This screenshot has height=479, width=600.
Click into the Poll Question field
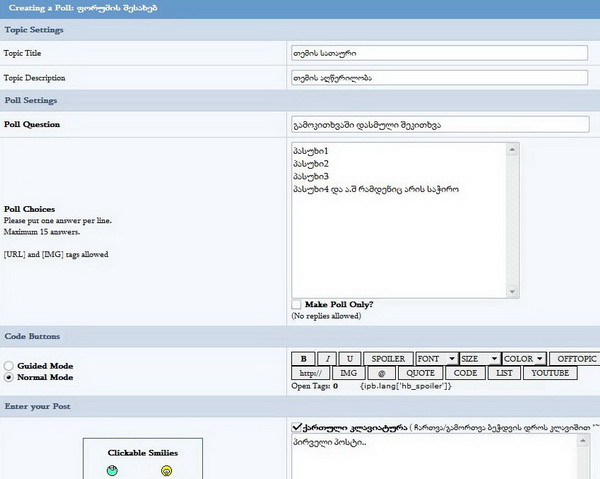click(x=440, y=125)
